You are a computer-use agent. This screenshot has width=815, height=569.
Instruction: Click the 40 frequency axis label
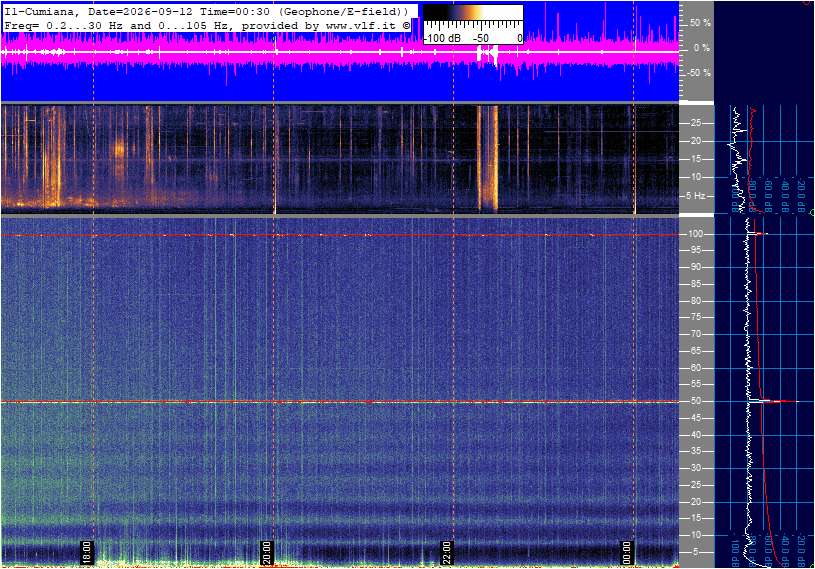(x=695, y=435)
